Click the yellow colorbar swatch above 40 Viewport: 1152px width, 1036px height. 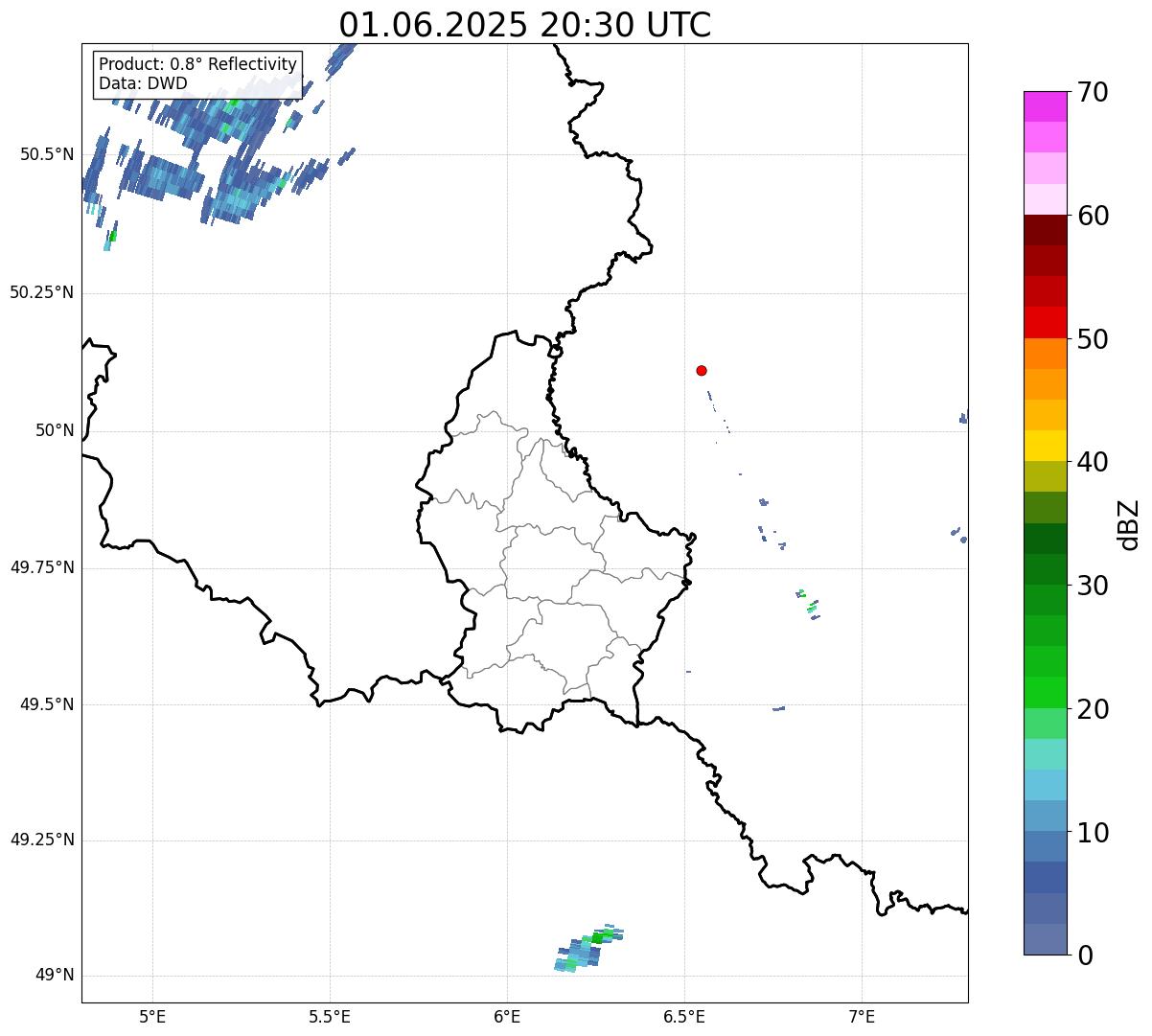(1045, 446)
